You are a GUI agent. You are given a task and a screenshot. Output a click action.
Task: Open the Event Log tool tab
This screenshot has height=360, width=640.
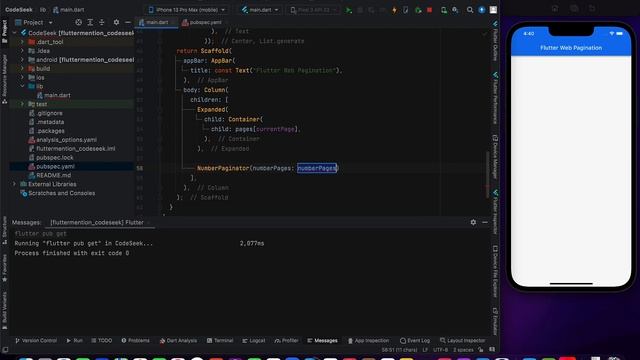coord(415,340)
